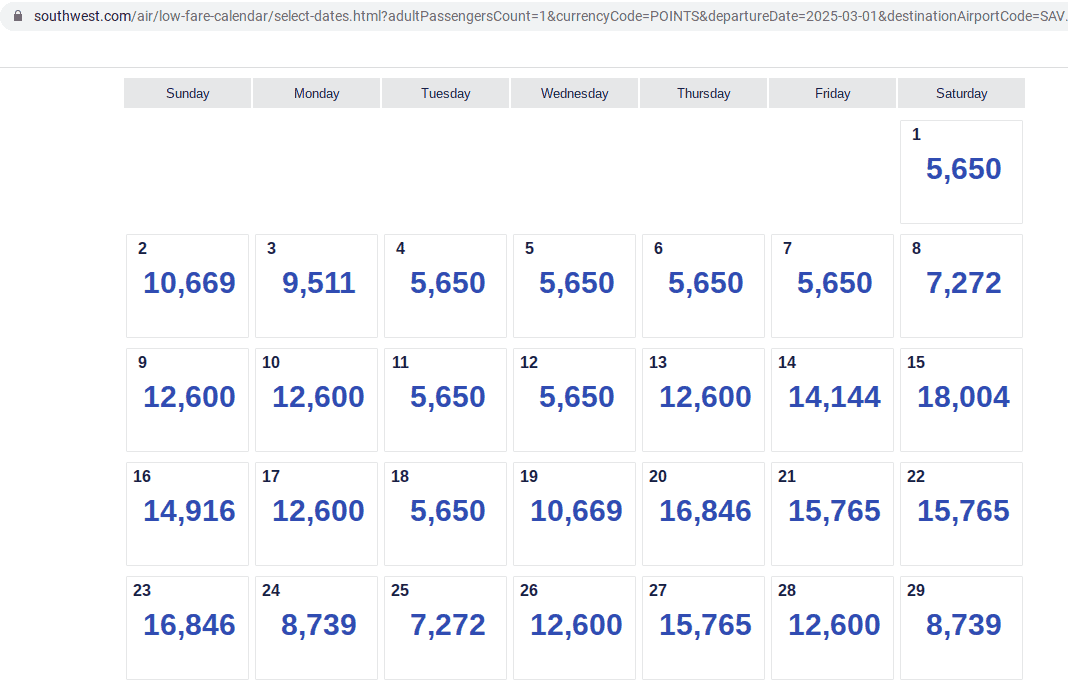Click the 5,650 fare on Tuesday the 18th
The height and width of the screenshot is (685, 1068).
[445, 511]
